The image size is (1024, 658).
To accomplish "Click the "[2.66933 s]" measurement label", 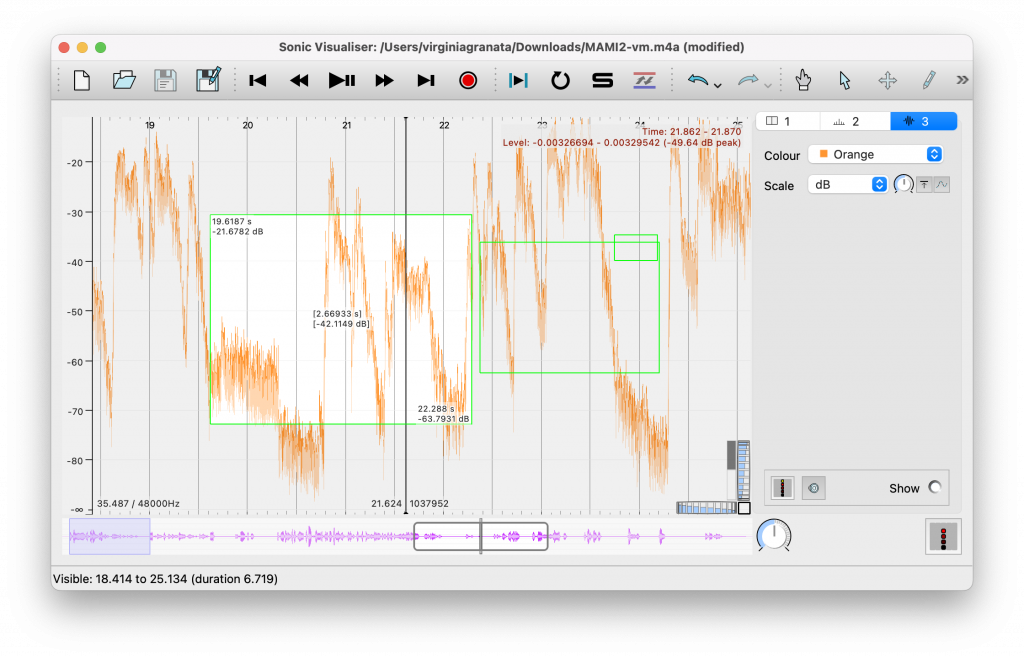I will click(337, 313).
